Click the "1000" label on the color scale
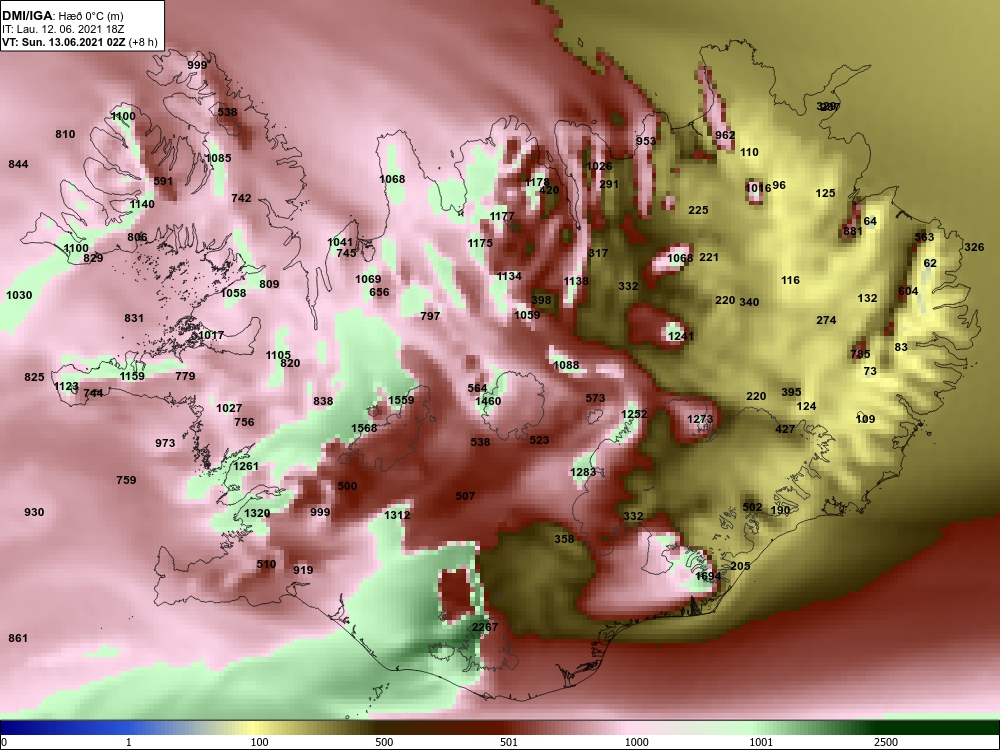Viewport: 1000px width, 750px height. click(x=636, y=742)
